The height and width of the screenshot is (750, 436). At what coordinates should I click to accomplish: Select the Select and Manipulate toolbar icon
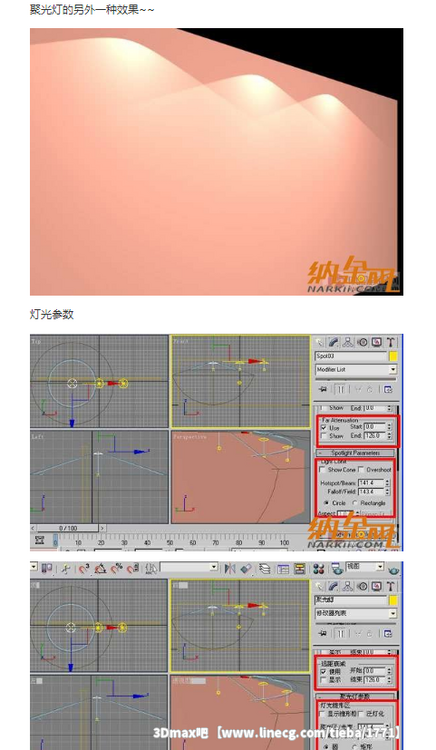coord(66,568)
